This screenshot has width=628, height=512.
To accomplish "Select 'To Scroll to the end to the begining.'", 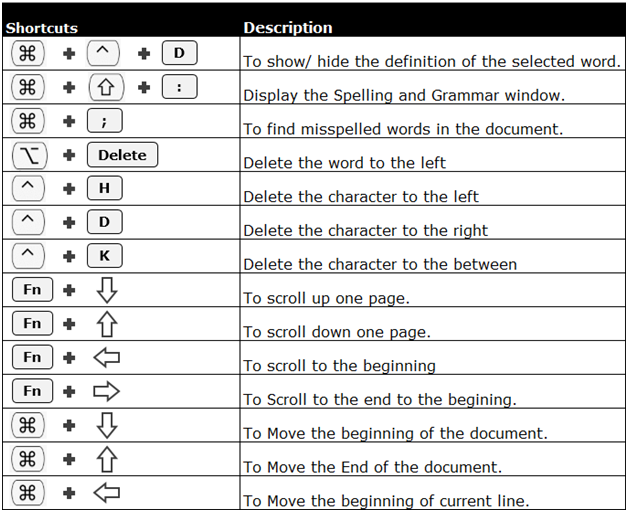I will pyautogui.click(x=380, y=400).
